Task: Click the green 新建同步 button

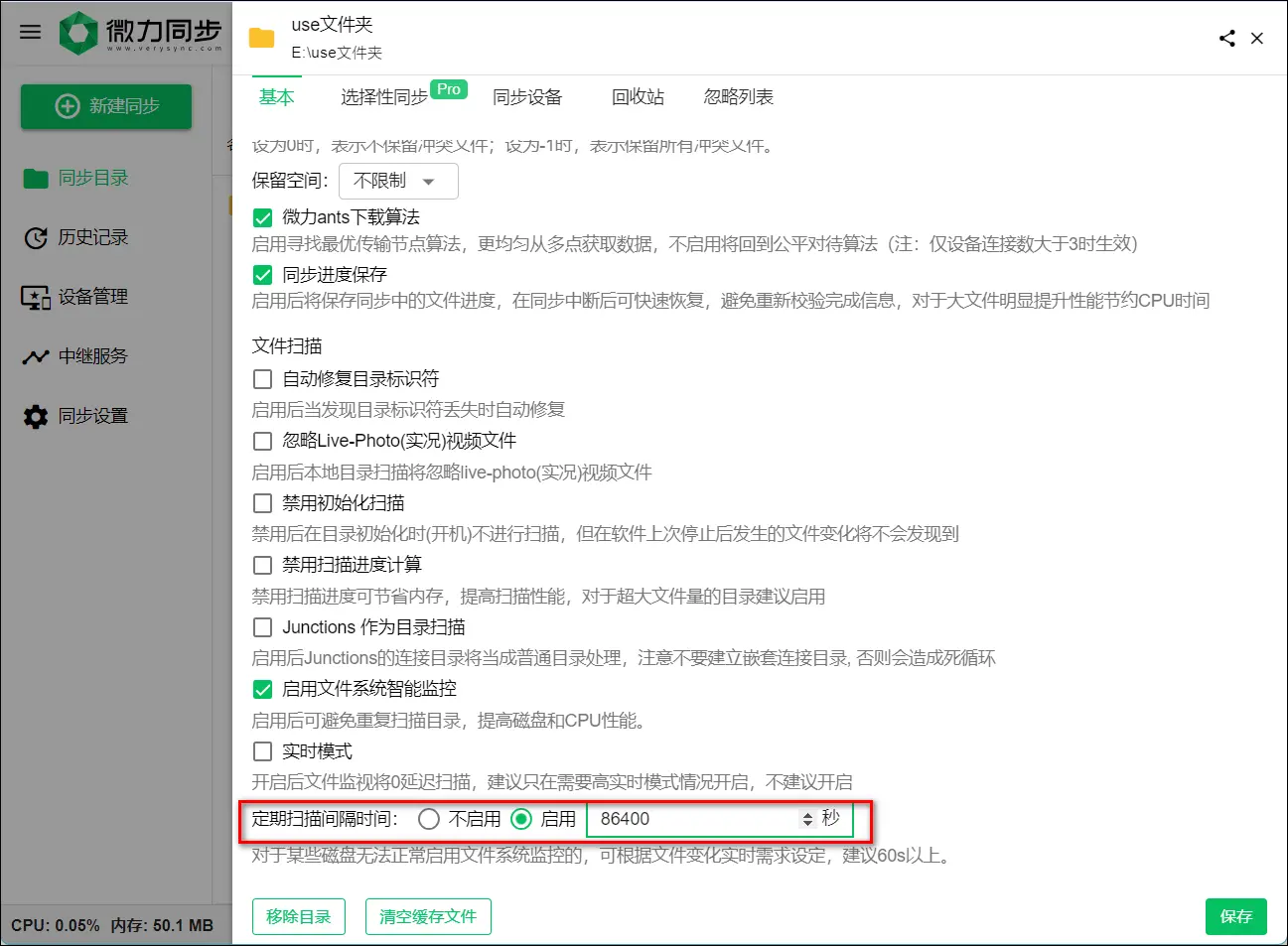Action: (105, 106)
